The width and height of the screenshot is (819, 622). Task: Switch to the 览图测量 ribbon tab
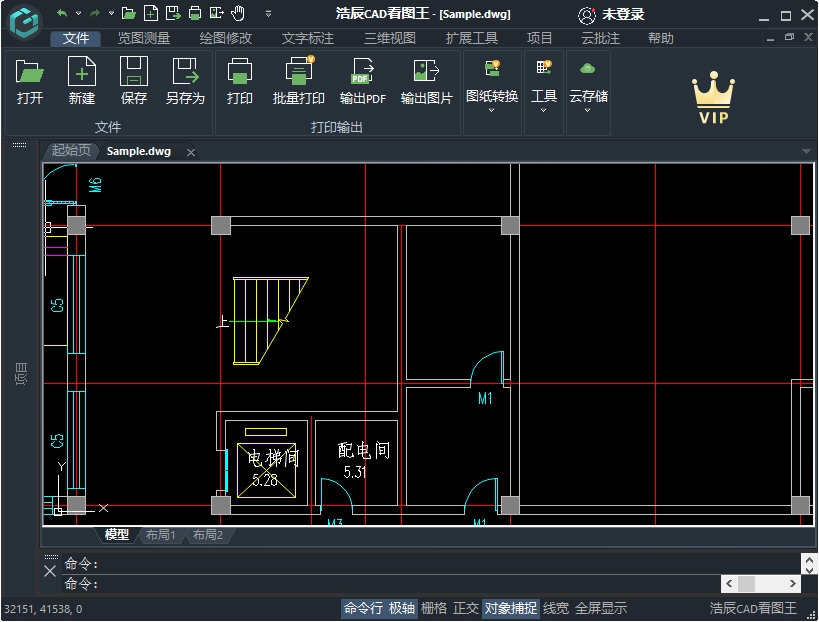[144, 39]
